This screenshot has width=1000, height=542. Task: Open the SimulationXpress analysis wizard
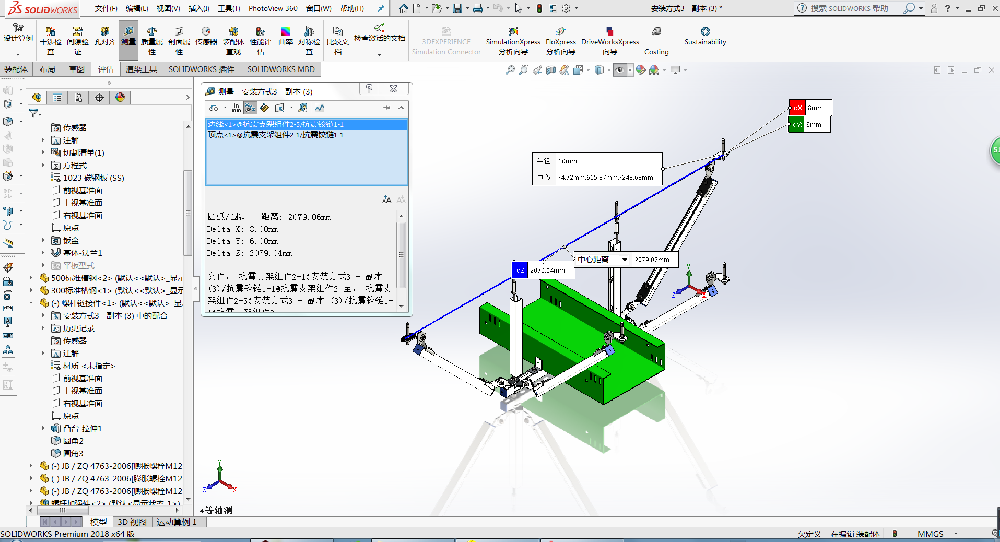point(513,36)
